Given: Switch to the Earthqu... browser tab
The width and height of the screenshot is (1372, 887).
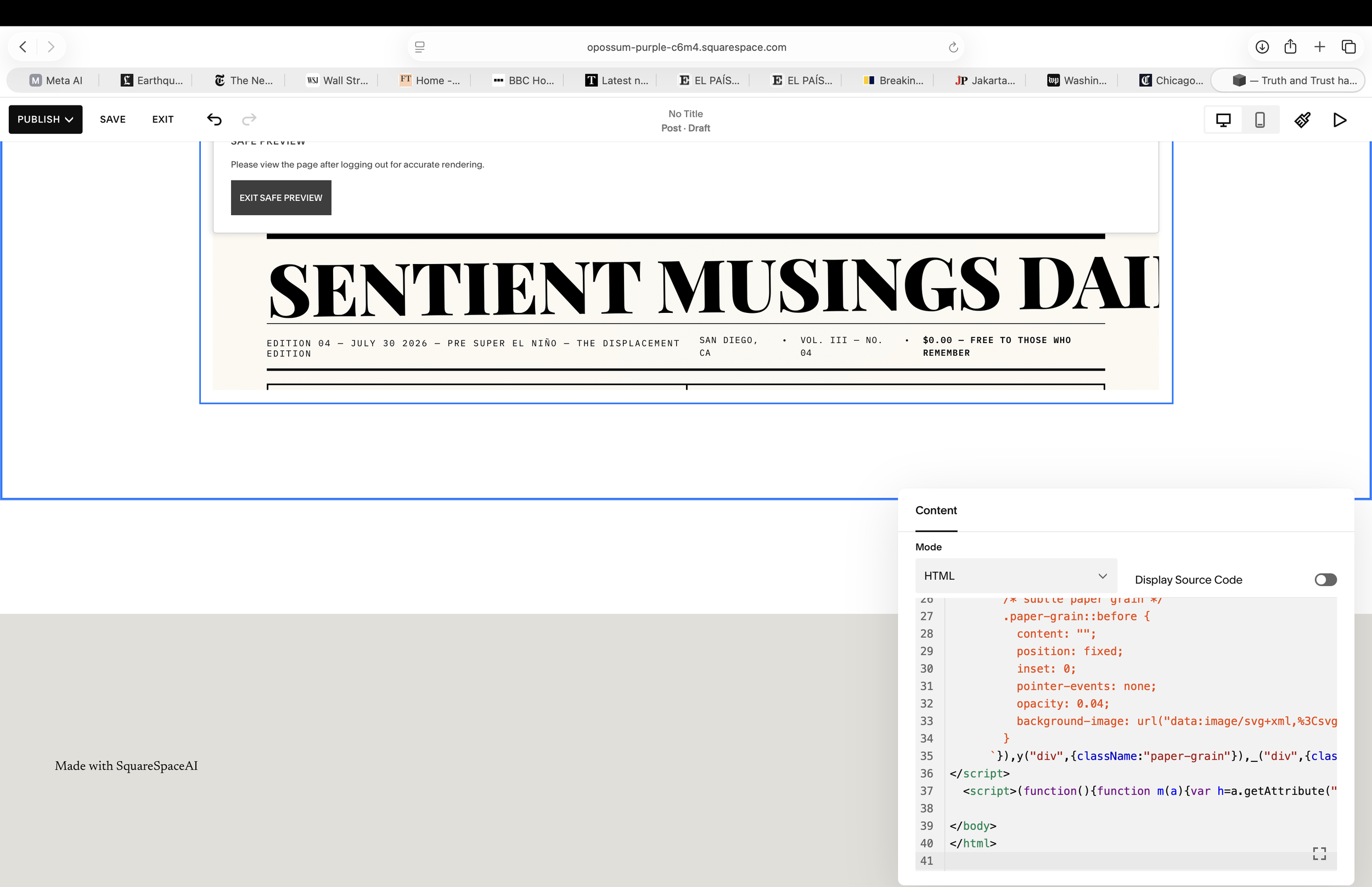Looking at the screenshot, I should [152, 81].
